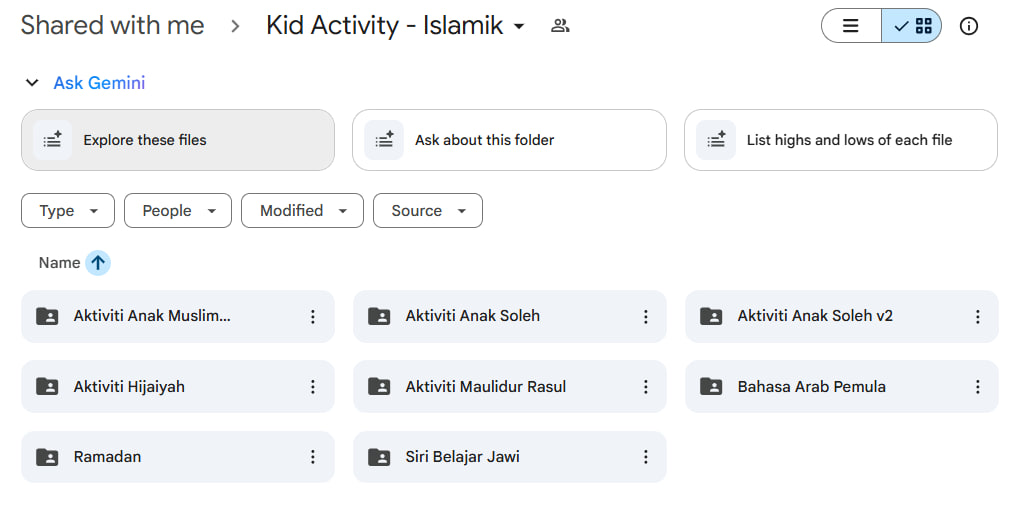Open more actions for Siri Belajar Jawi

[x=645, y=457]
